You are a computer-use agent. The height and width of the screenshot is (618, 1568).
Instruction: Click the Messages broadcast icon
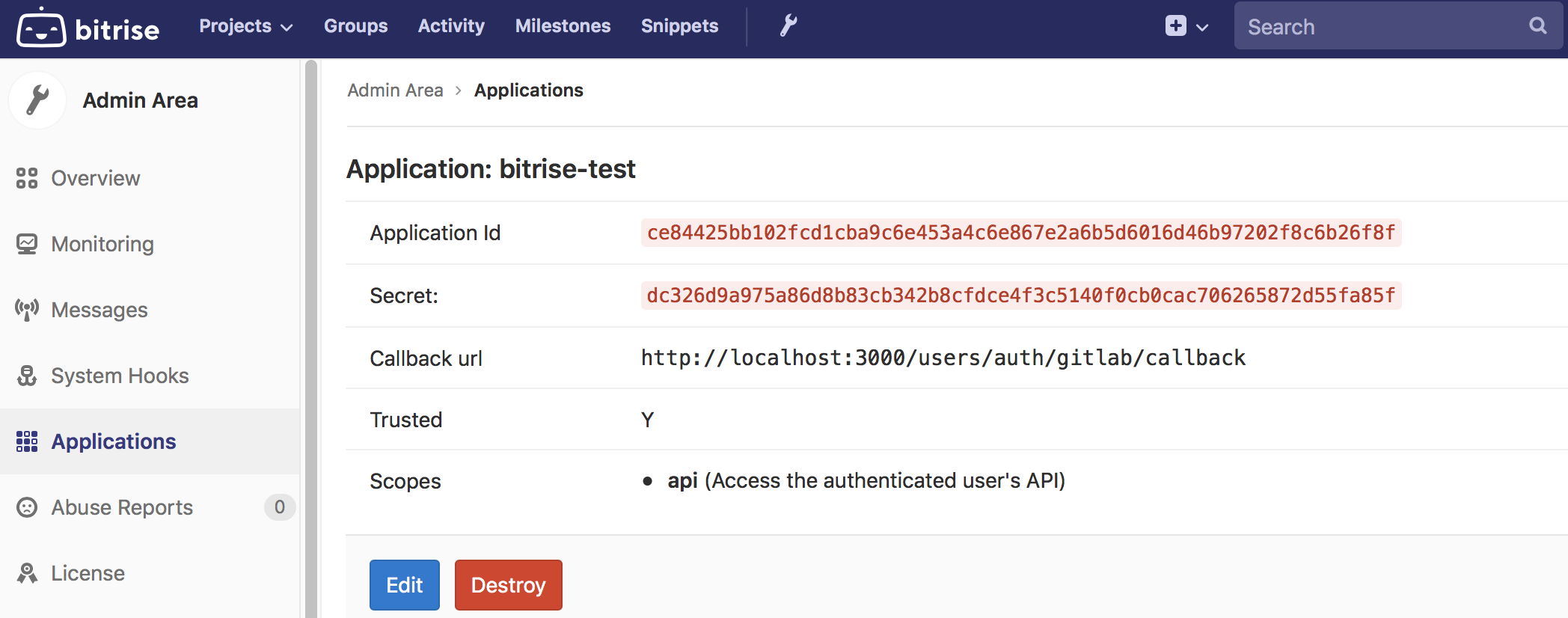coord(27,310)
